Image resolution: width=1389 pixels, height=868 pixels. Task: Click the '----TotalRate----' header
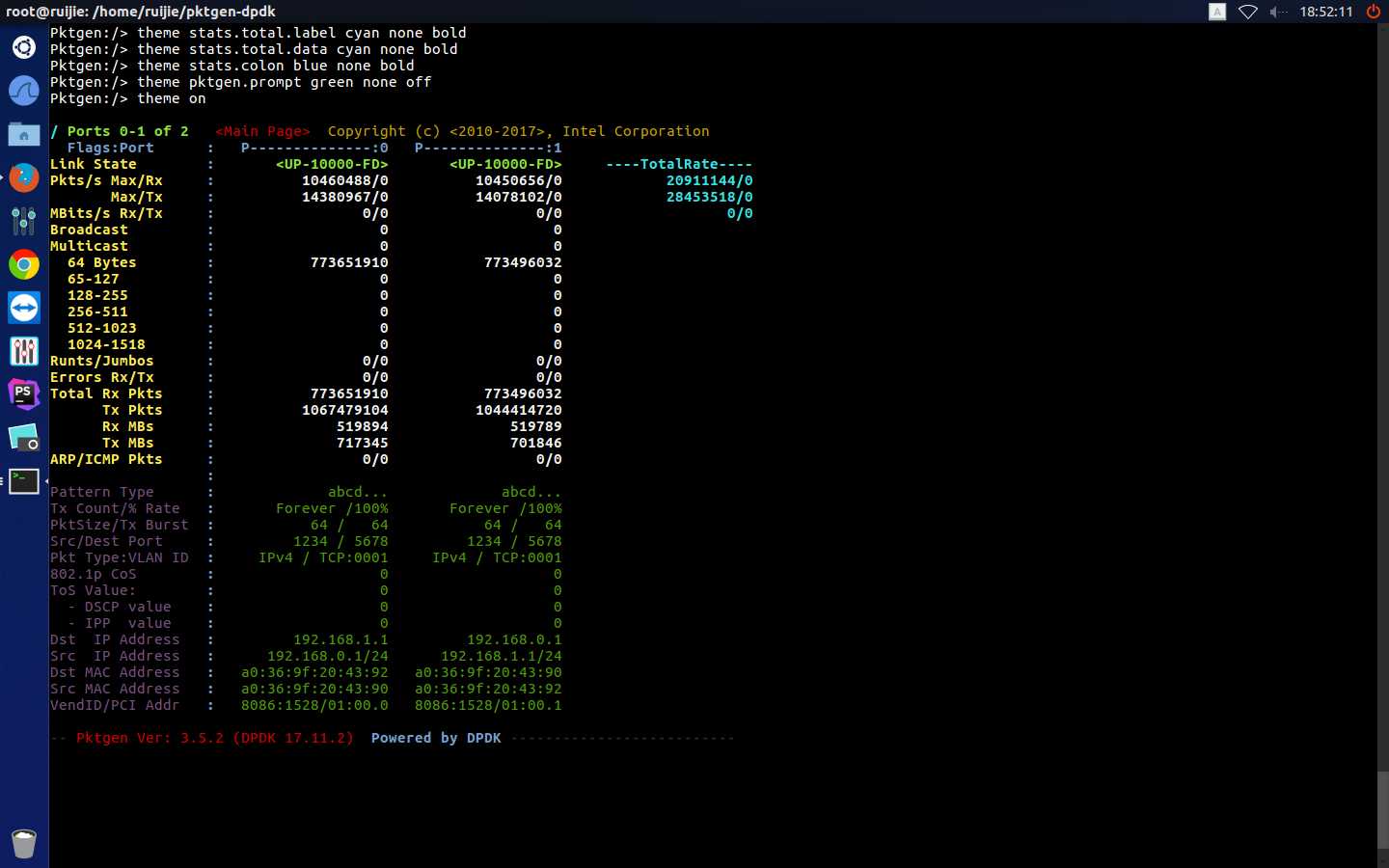click(679, 164)
